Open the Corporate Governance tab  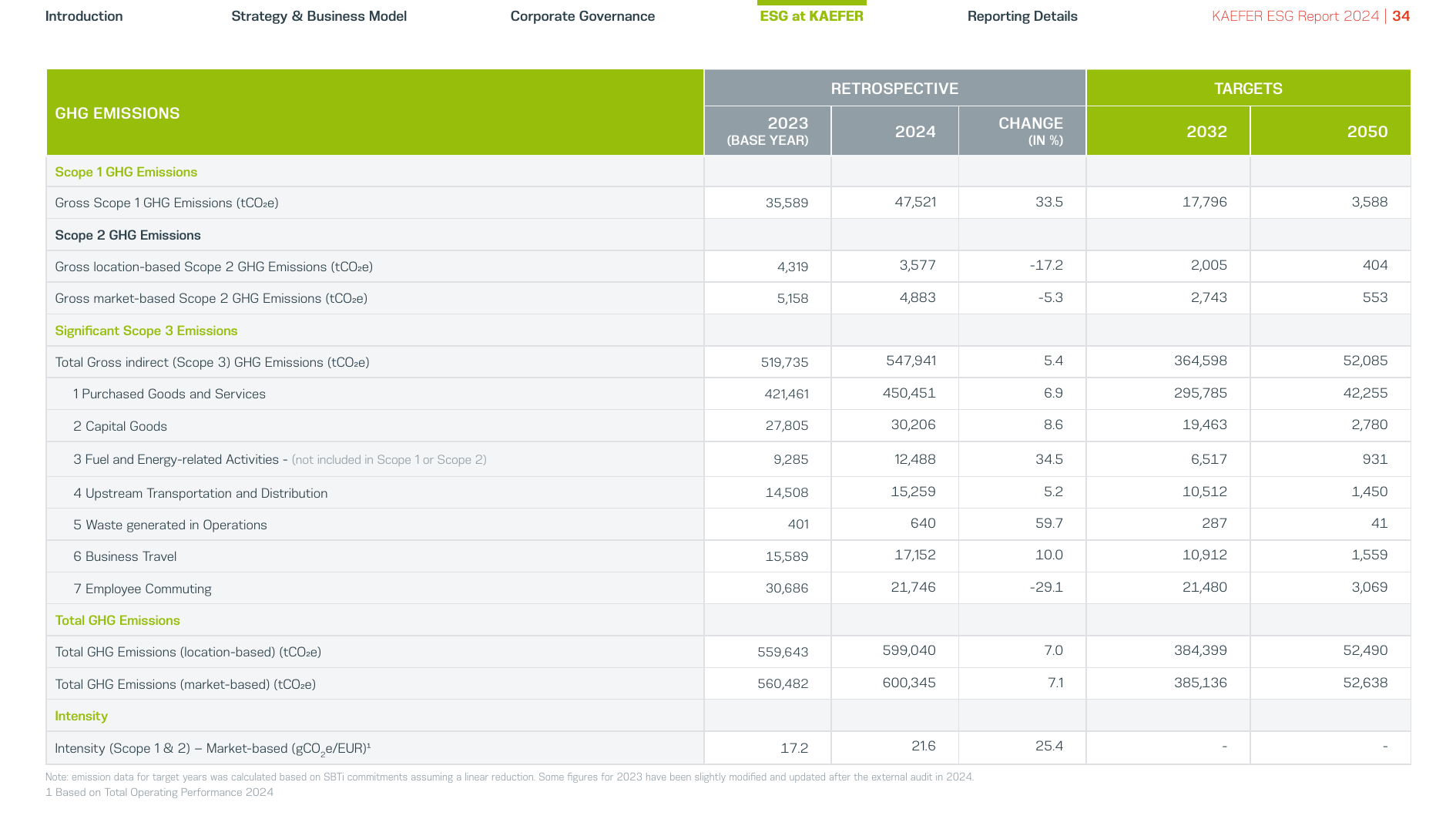point(582,16)
